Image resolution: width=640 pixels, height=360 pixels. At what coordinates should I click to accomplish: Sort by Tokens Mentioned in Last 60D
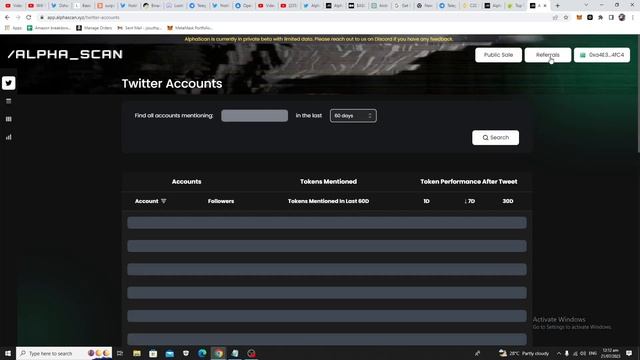(328, 201)
